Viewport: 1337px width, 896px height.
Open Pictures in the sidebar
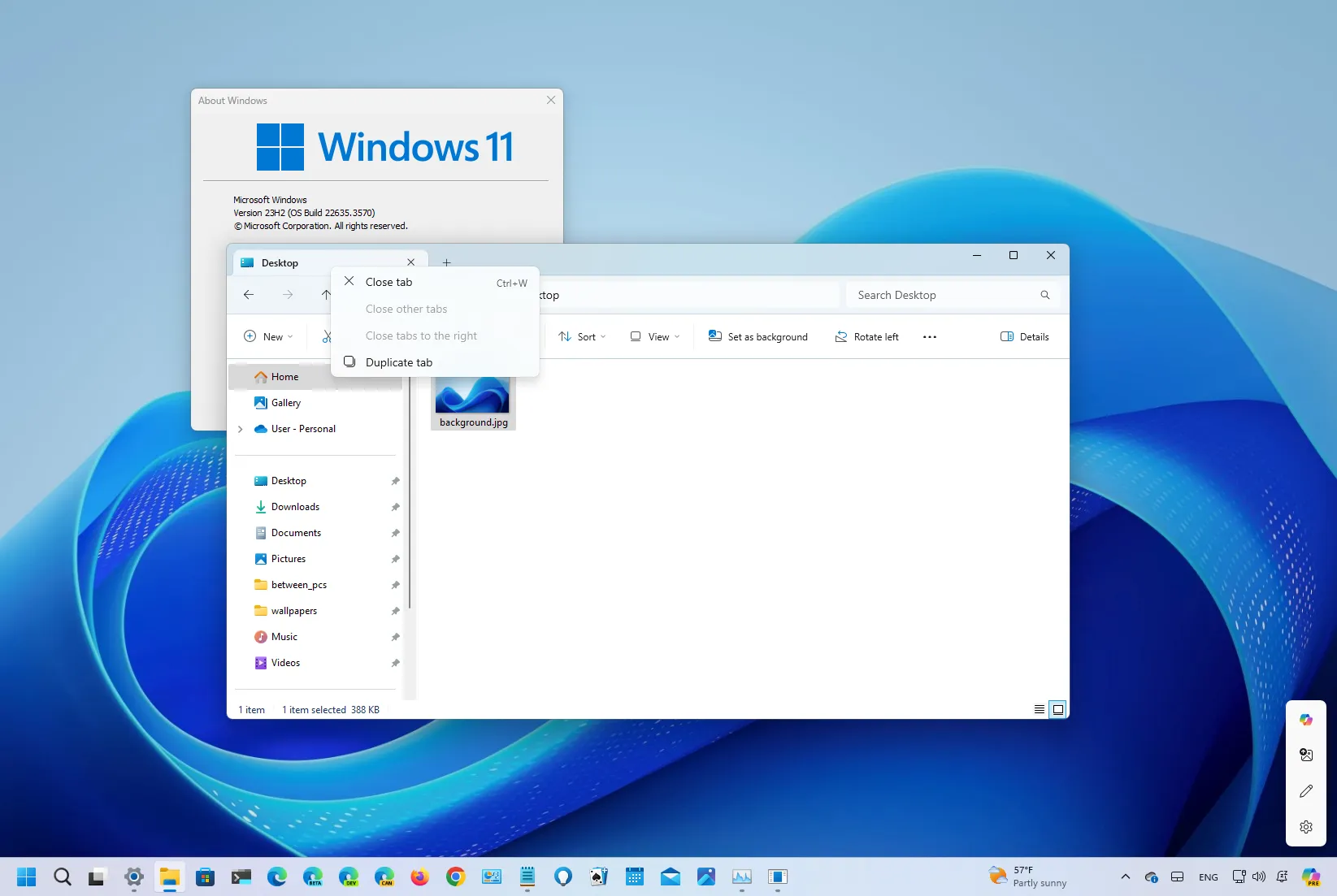click(315, 559)
